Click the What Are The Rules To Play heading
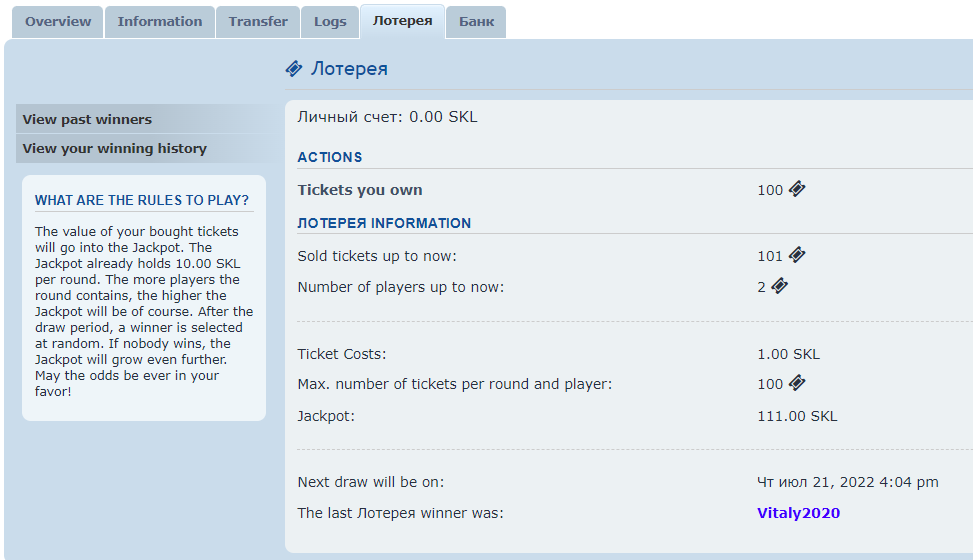Screen dimensions: 973x560 [142, 200]
